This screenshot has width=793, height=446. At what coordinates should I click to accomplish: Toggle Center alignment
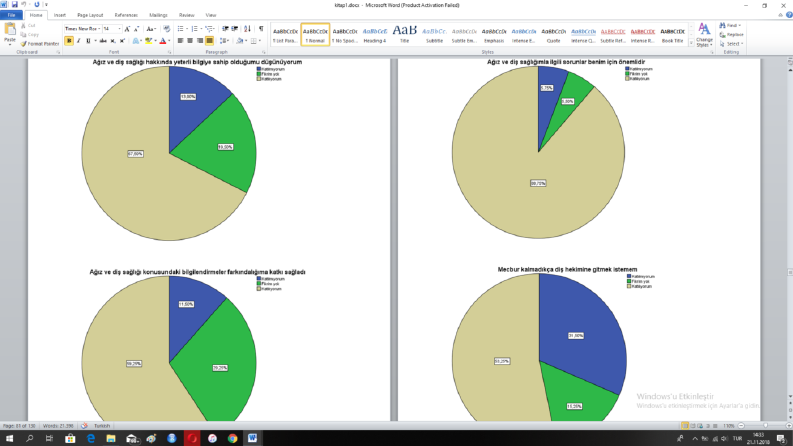[x=190, y=41]
